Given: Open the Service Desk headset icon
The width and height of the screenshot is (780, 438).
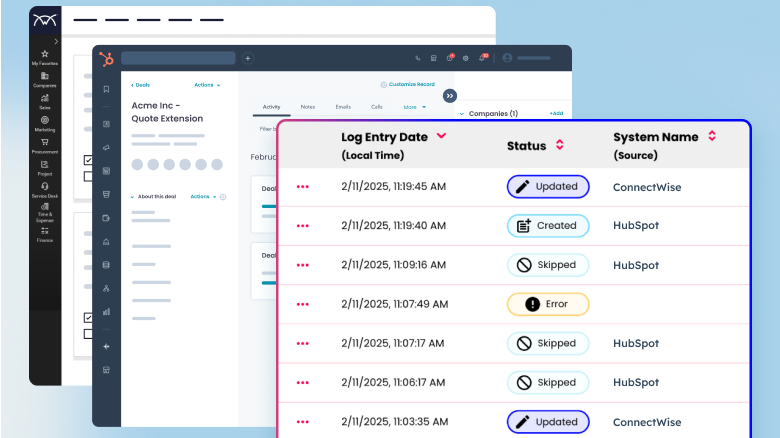Looking at the screenshot, I should point(45,188).
